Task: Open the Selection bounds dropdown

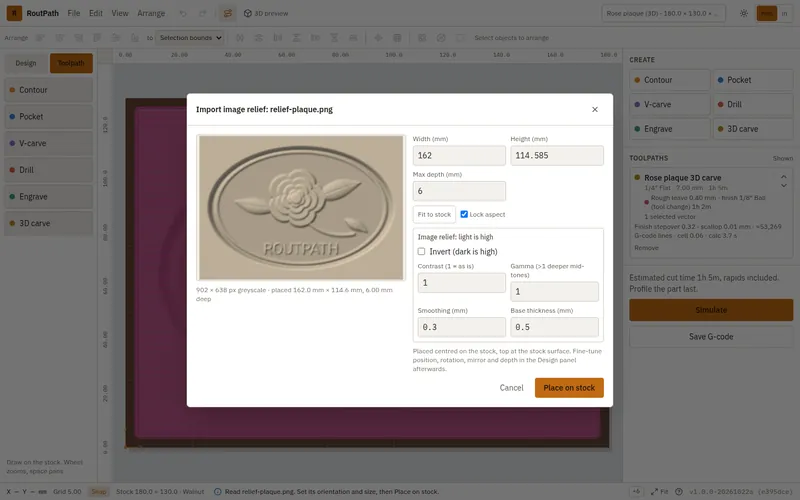Action: point(189,38)
